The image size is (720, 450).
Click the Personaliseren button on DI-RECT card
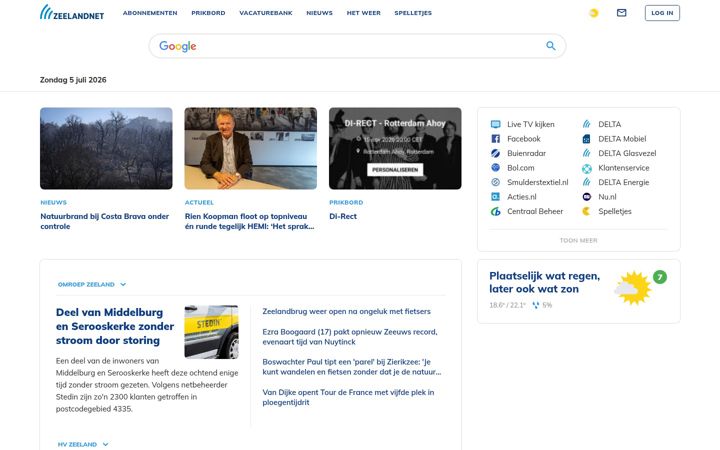click(395, 169)
